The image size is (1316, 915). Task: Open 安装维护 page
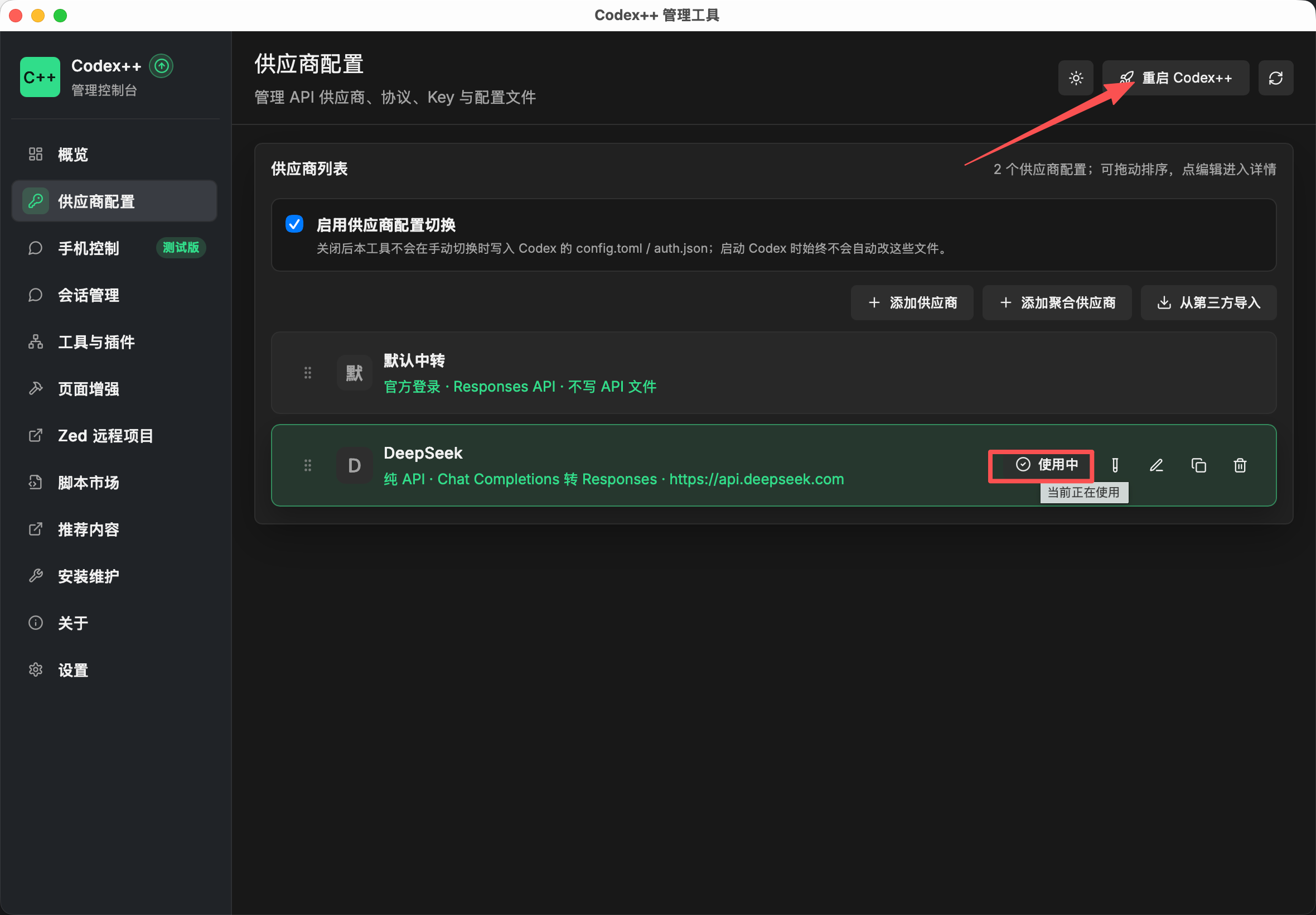click(x=114, y=576)
